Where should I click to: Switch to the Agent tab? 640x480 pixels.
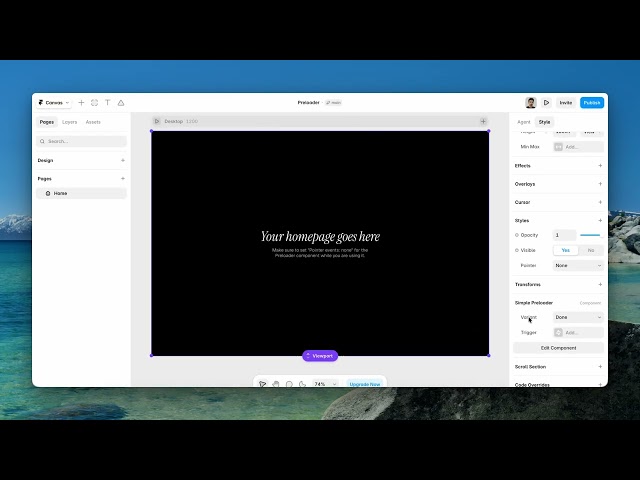coord(524,122)
